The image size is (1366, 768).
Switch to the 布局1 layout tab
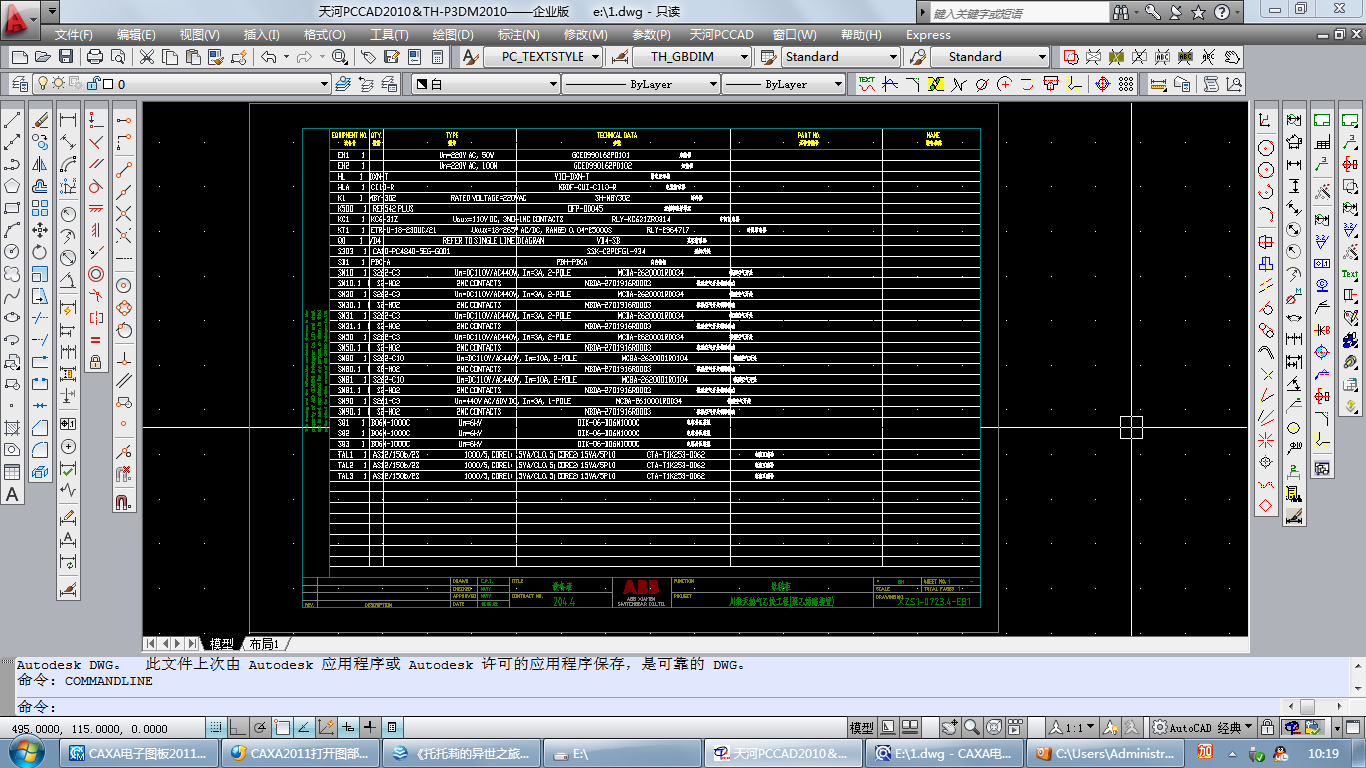point(264,643)
